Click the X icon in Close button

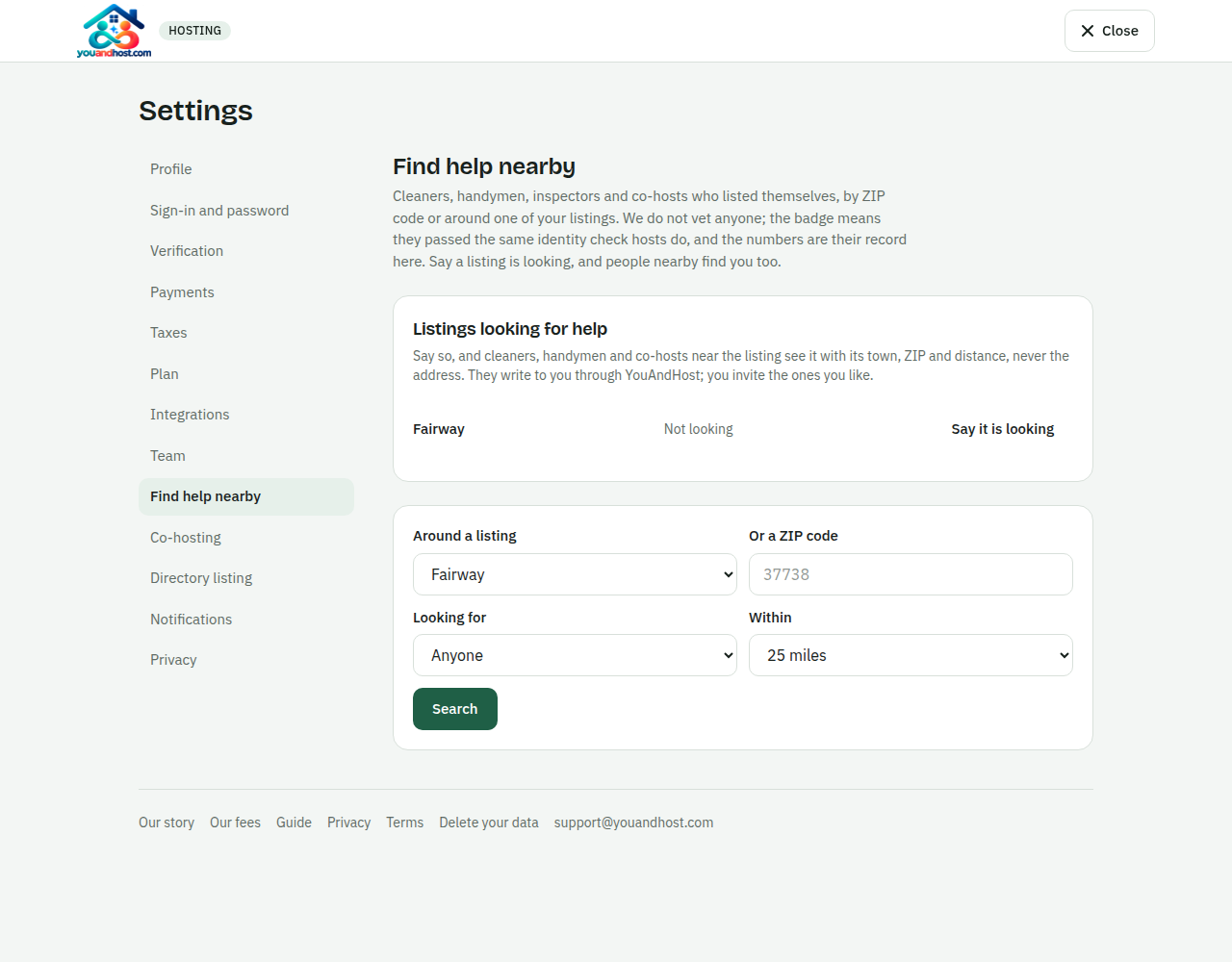click(1088, 31)
